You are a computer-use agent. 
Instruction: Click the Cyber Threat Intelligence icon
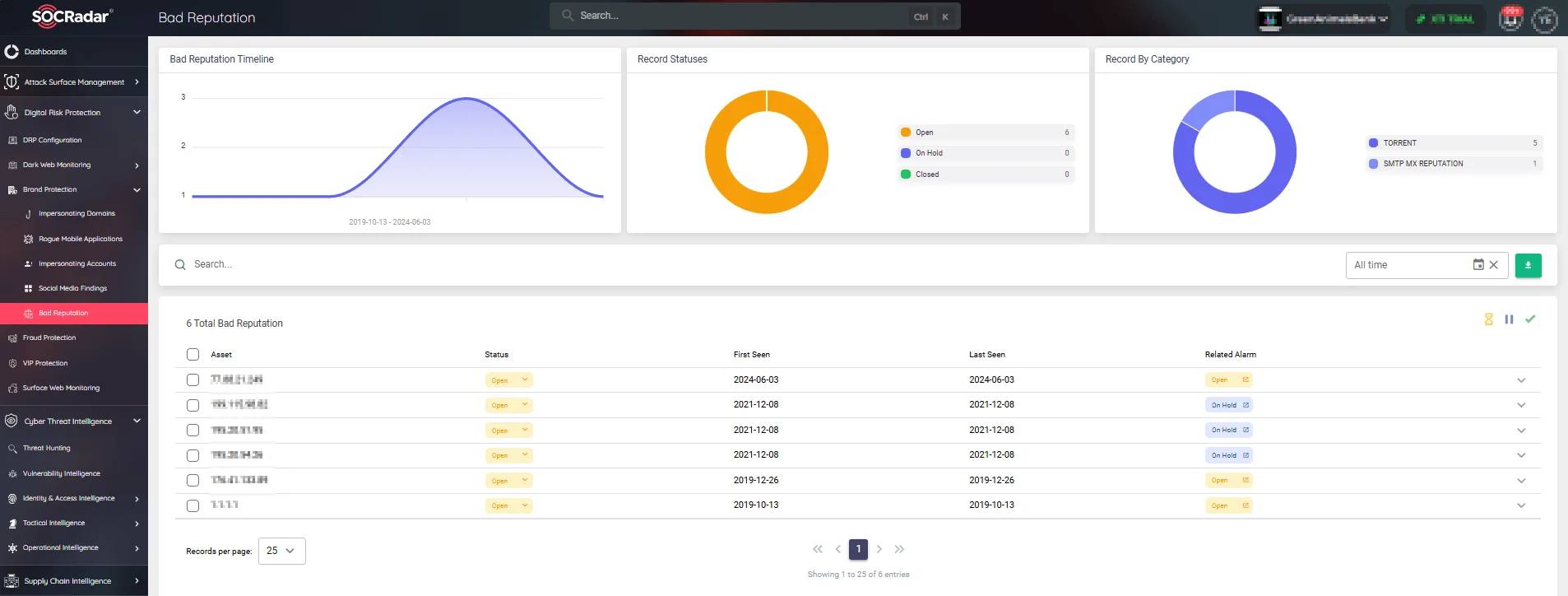point(12,421)
